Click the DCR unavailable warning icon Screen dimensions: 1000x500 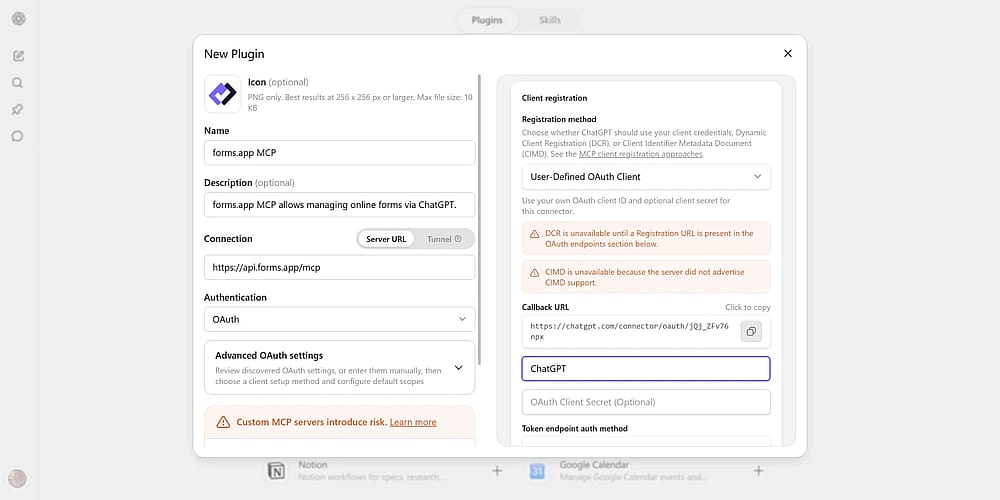(534, 233)
